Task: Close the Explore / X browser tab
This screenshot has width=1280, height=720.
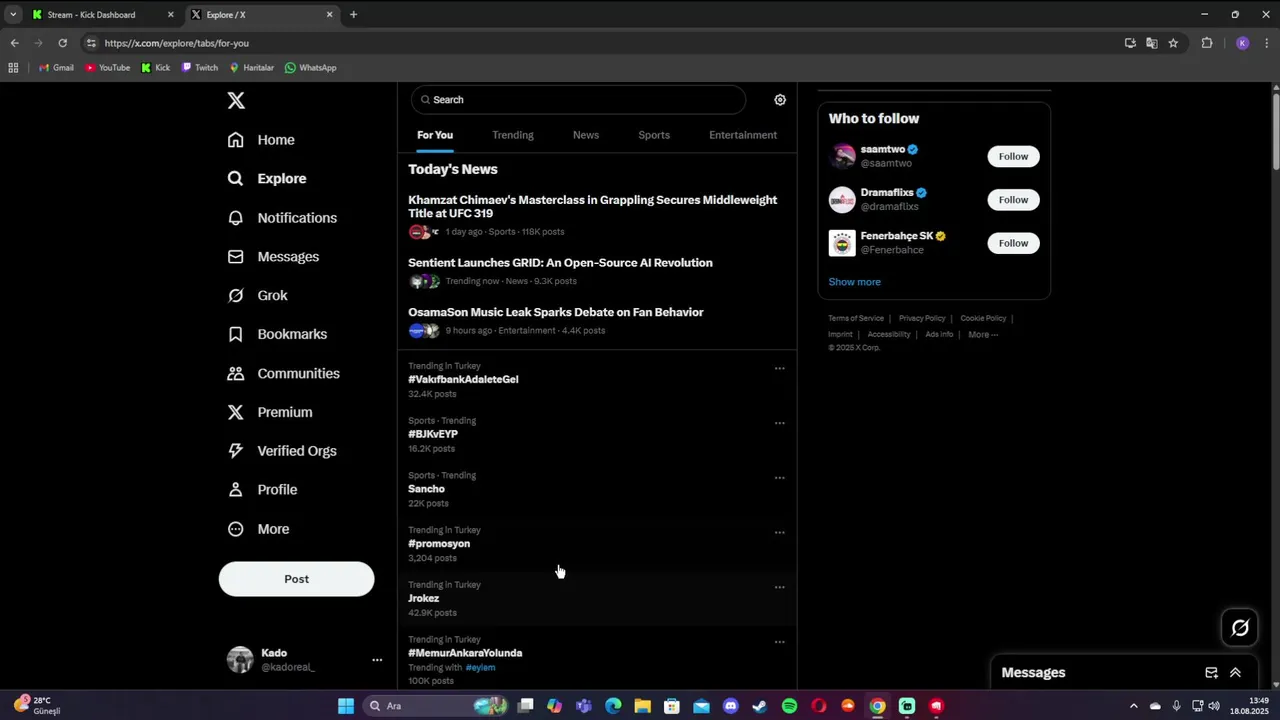Action: (x=329, y=15)
